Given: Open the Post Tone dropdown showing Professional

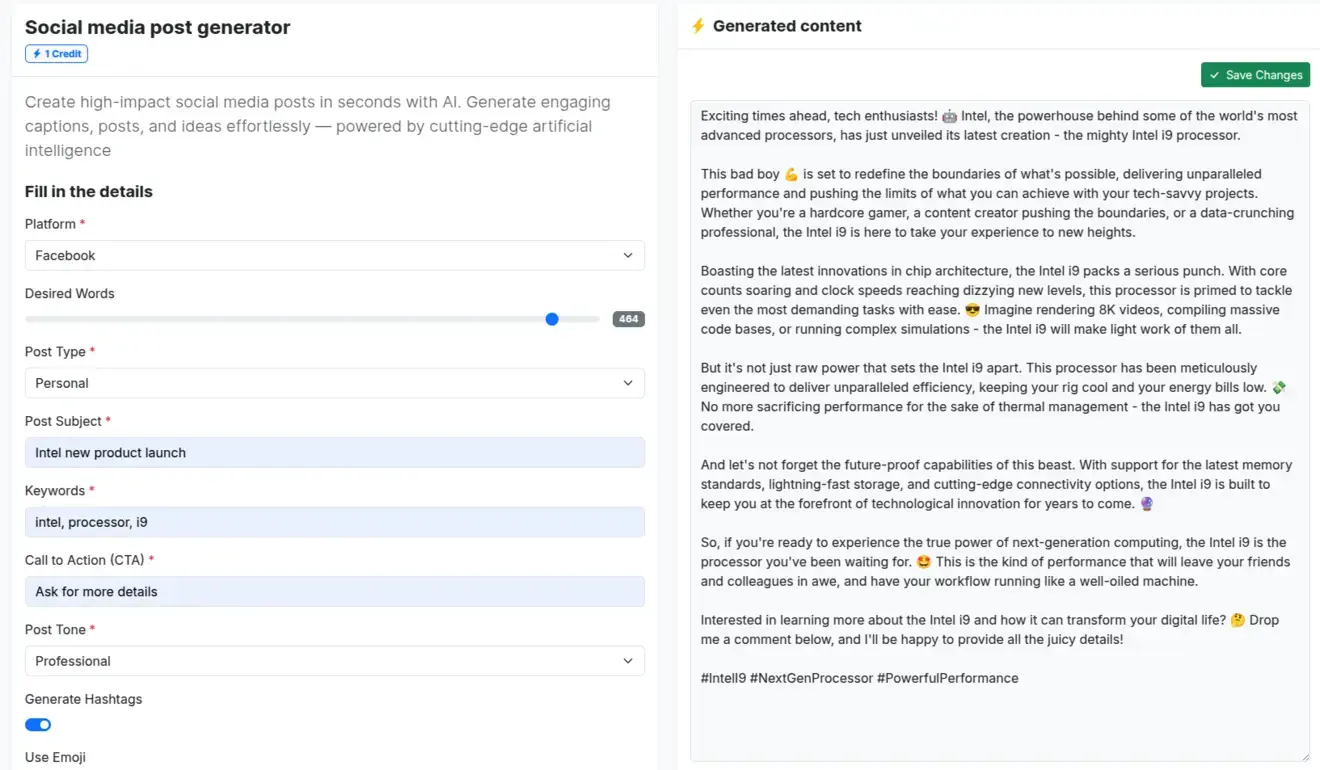Looking at the screenshot, I should click(x=334, y=661).
